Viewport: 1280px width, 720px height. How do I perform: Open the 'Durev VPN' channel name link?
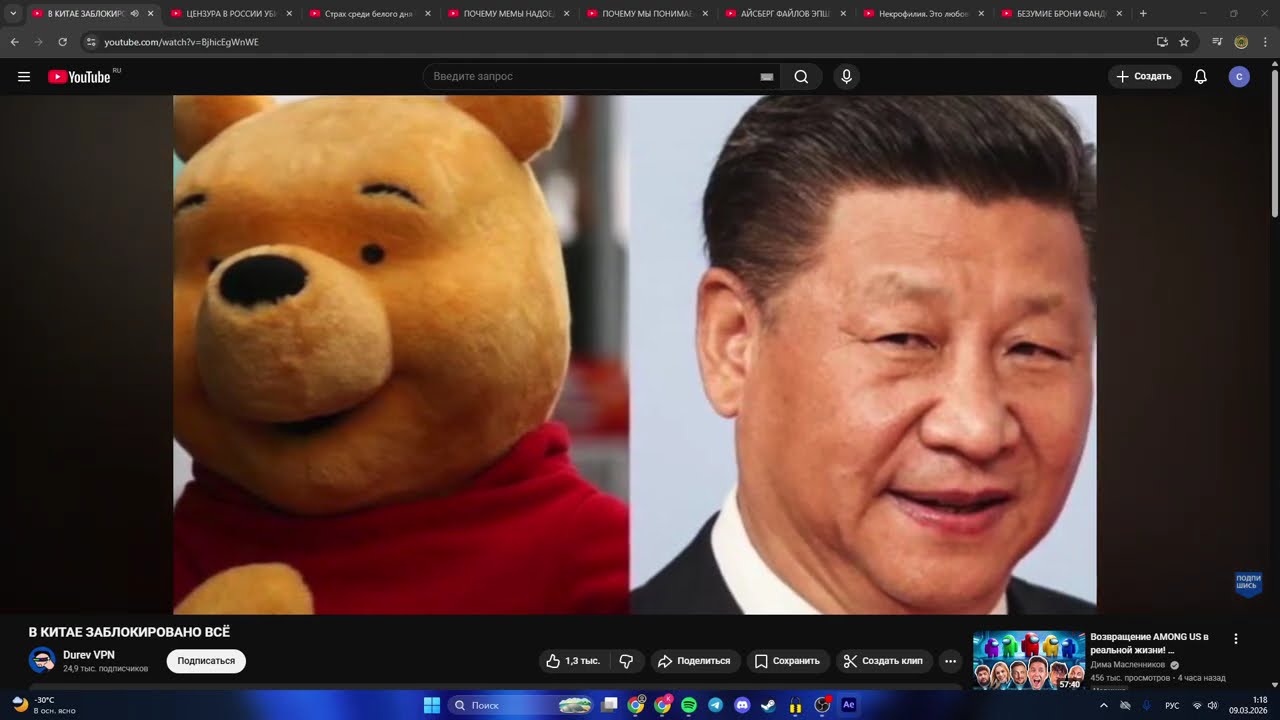click(x=89, y=655)
